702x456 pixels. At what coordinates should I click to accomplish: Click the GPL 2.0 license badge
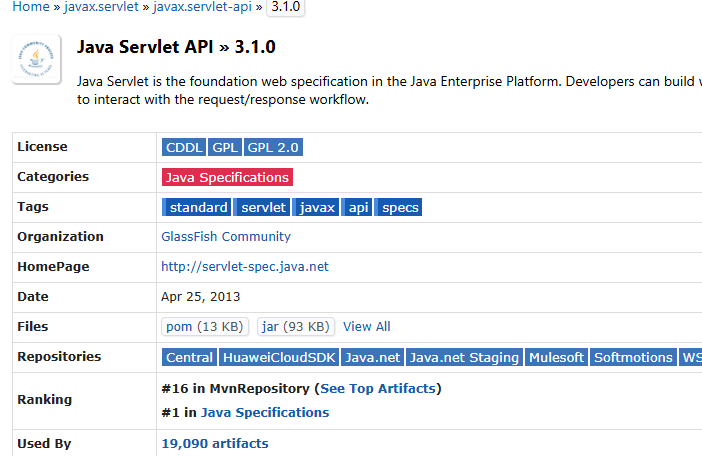[x=273, y=147]
